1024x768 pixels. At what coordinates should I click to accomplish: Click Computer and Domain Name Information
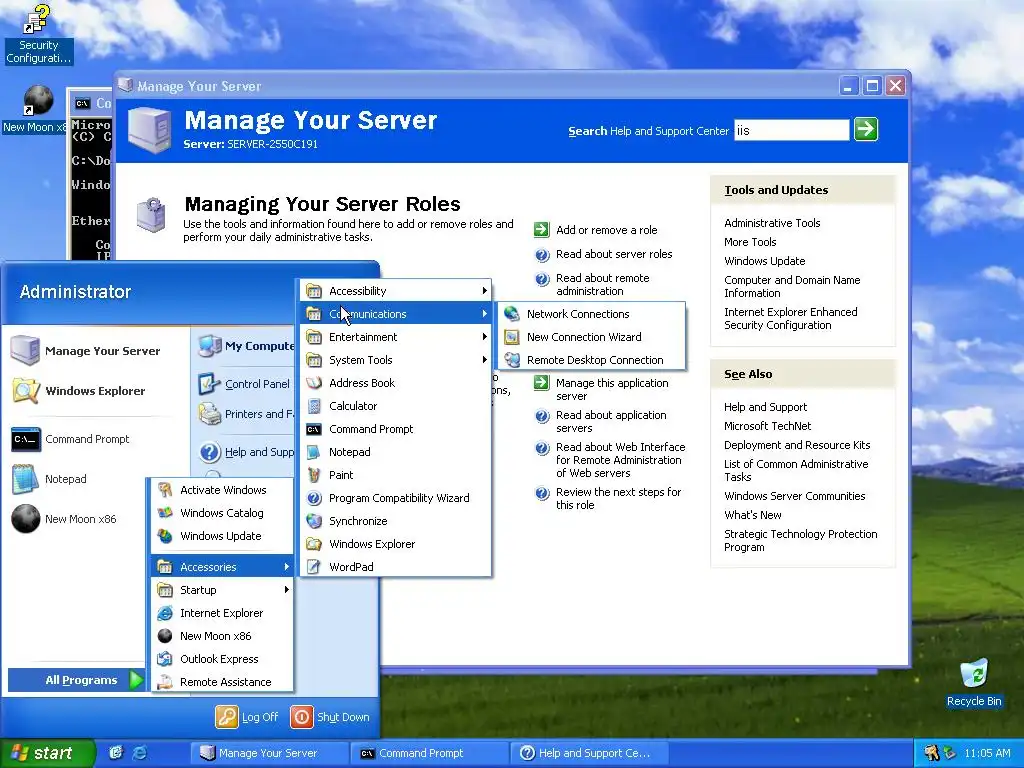click(792, 287)
